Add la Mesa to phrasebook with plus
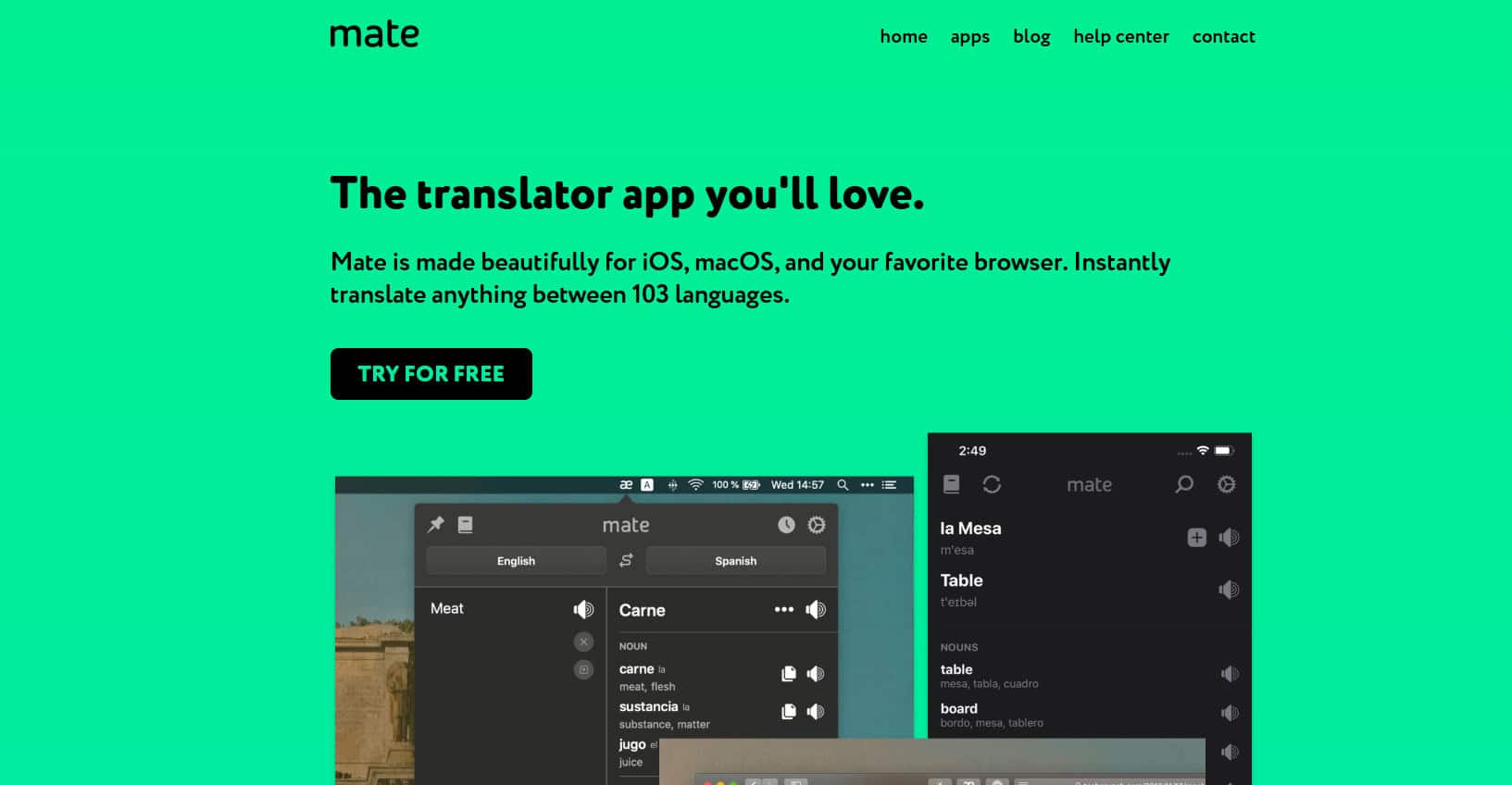The width and height of the screenshot is (1512, 785). point(1196,538)
